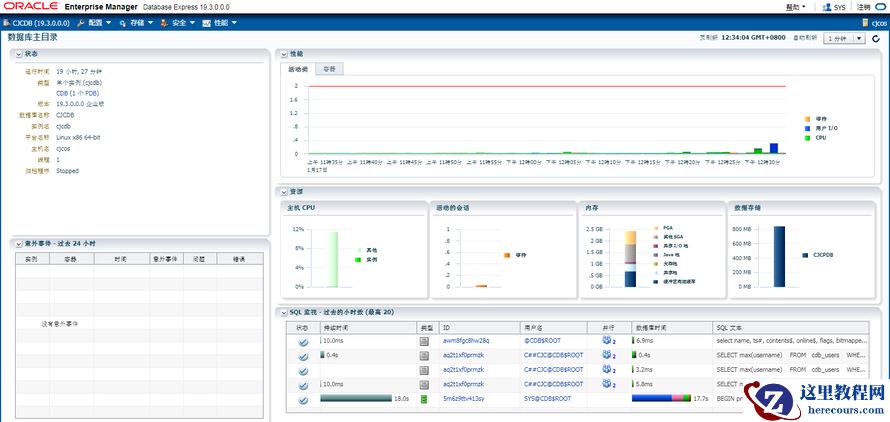The image size is (890, 422).
Task: Open the auto-refresh interval dropdown
Action: coord(844,38)
